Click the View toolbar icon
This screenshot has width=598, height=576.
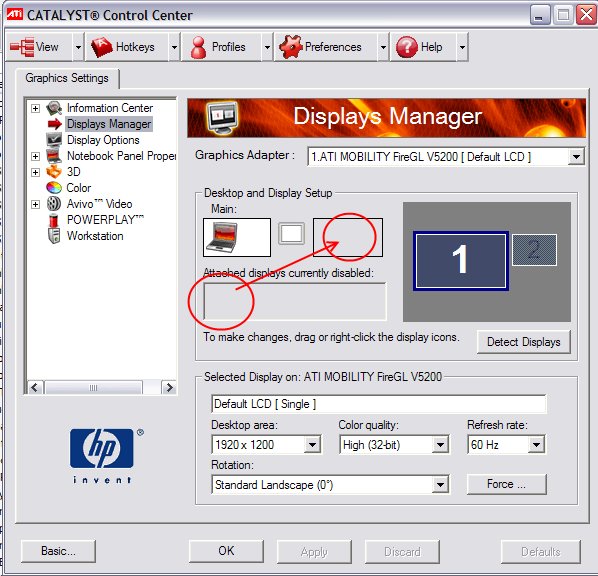point(22,47)
